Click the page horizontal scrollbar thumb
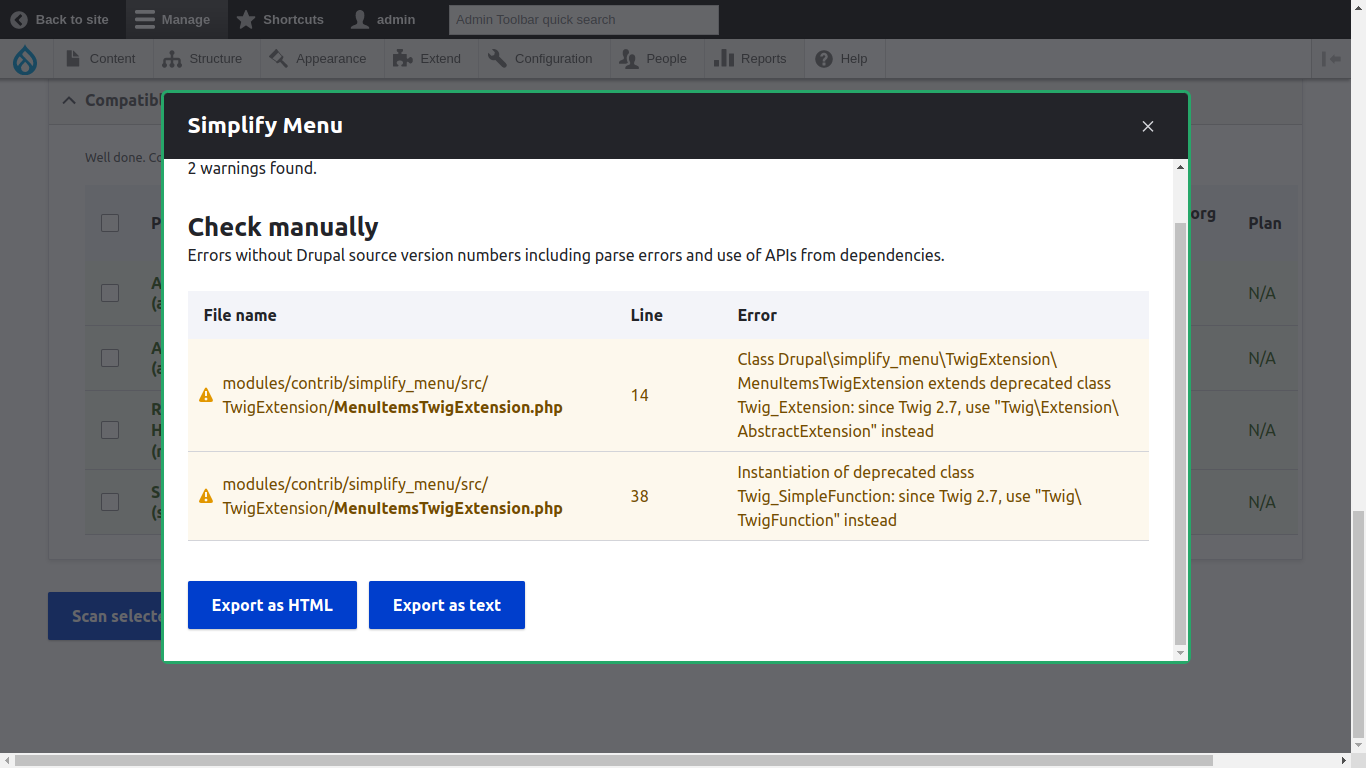The height and width of the screenshot is (768, 1366). click(614, 761)
